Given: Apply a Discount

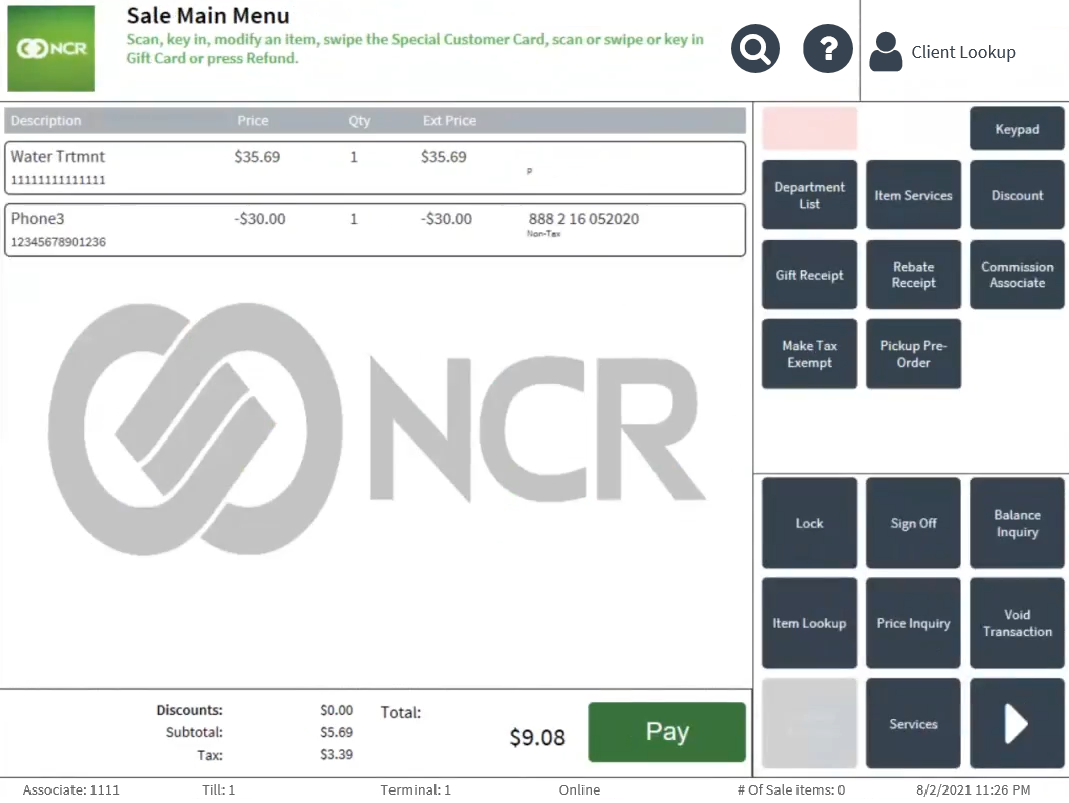Looking at the screenshot, I should pyautogui.click(x=1017, y=195).
